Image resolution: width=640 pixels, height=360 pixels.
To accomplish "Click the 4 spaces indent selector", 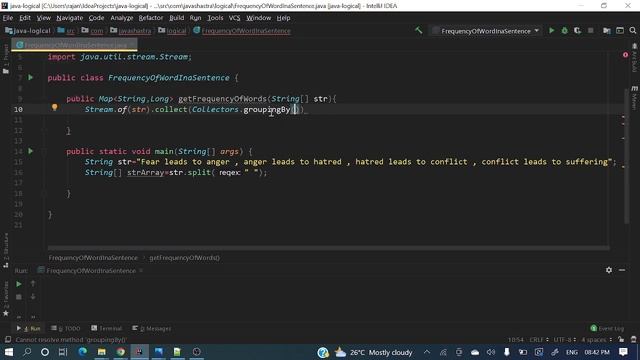I will click(x=597, y=340).
